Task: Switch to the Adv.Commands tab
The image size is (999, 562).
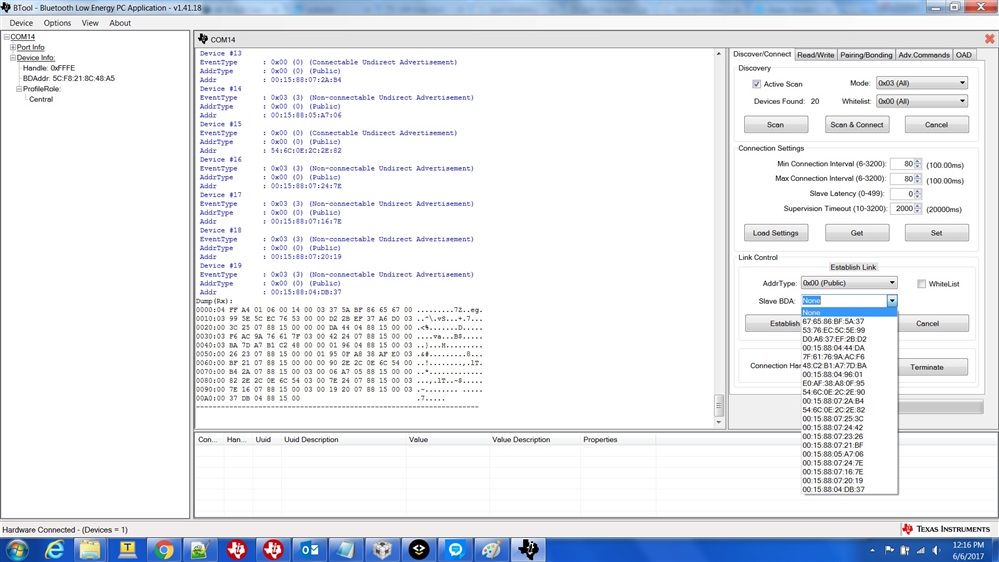Action: click(x=924, y=55)
